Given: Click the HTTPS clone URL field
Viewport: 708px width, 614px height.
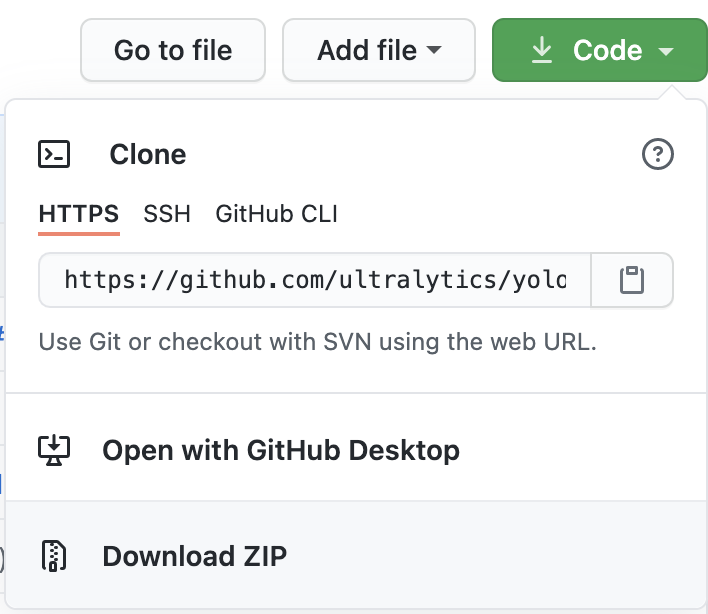Looking at the screenshot, I should point(314,280).
